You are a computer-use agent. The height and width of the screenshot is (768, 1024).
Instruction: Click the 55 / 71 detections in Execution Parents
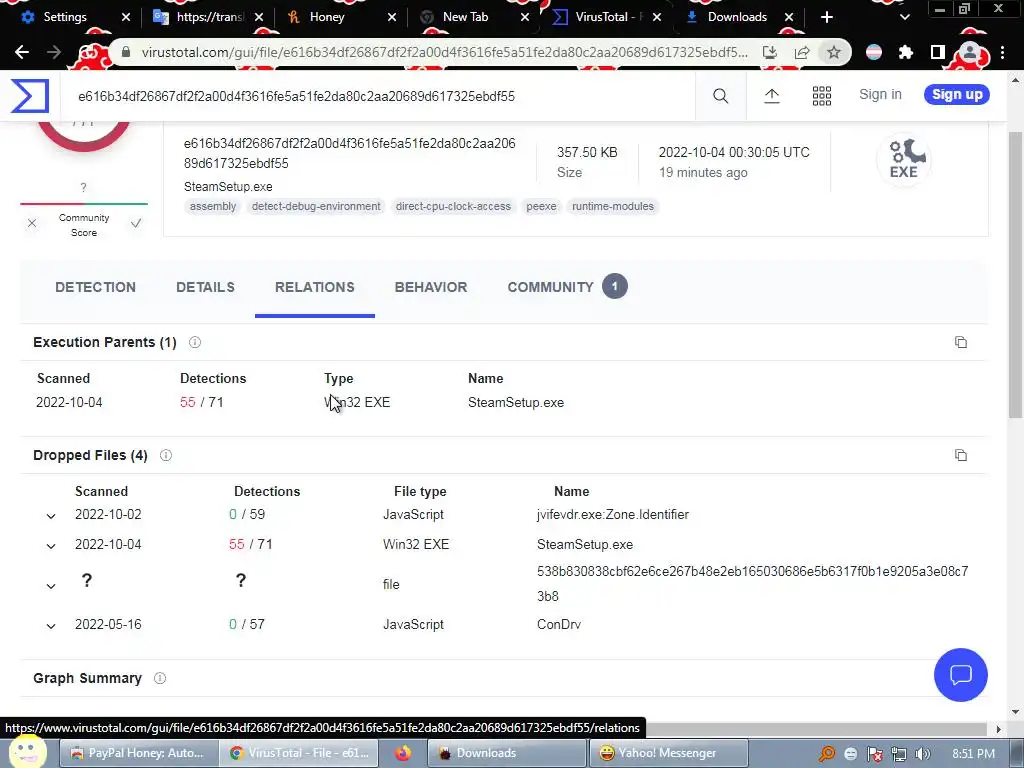pos(202,402)
